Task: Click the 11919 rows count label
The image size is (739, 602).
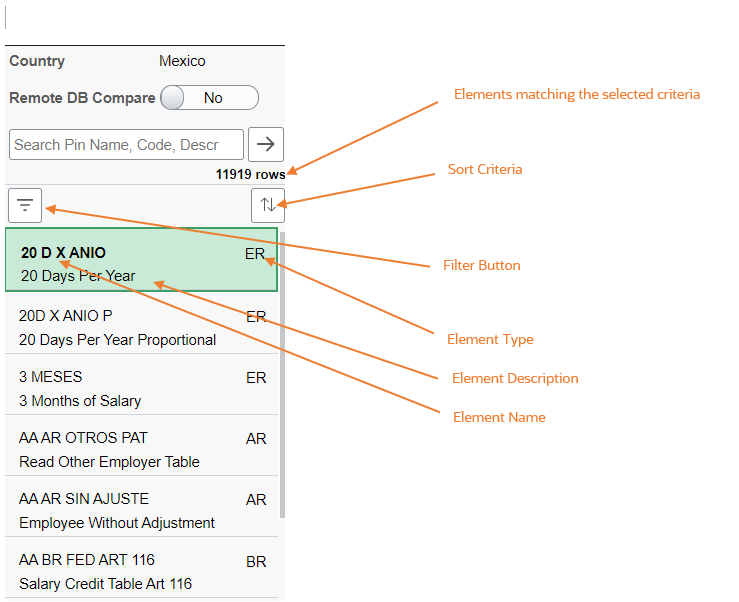Action: pos(250,174)
